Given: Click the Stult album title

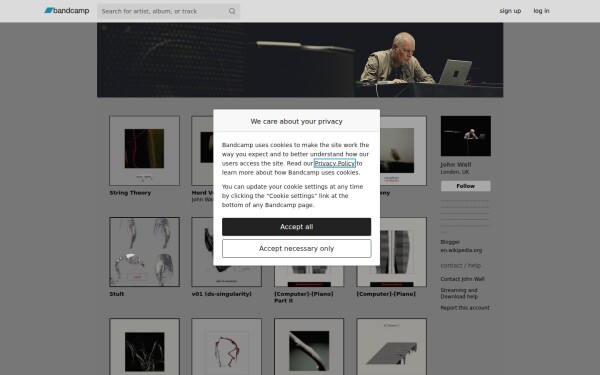Looking at the screenshot, I should (x=117, y=294).
